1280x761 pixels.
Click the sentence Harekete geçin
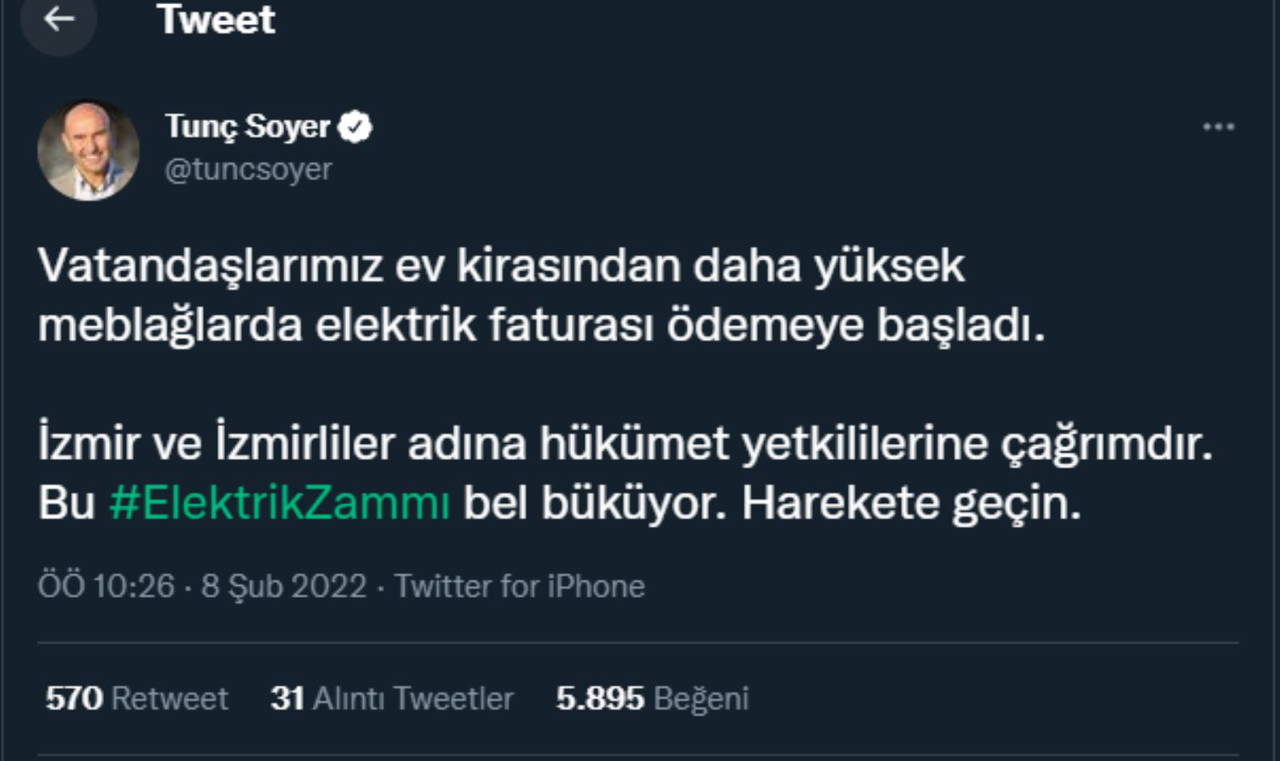point(911,504)
